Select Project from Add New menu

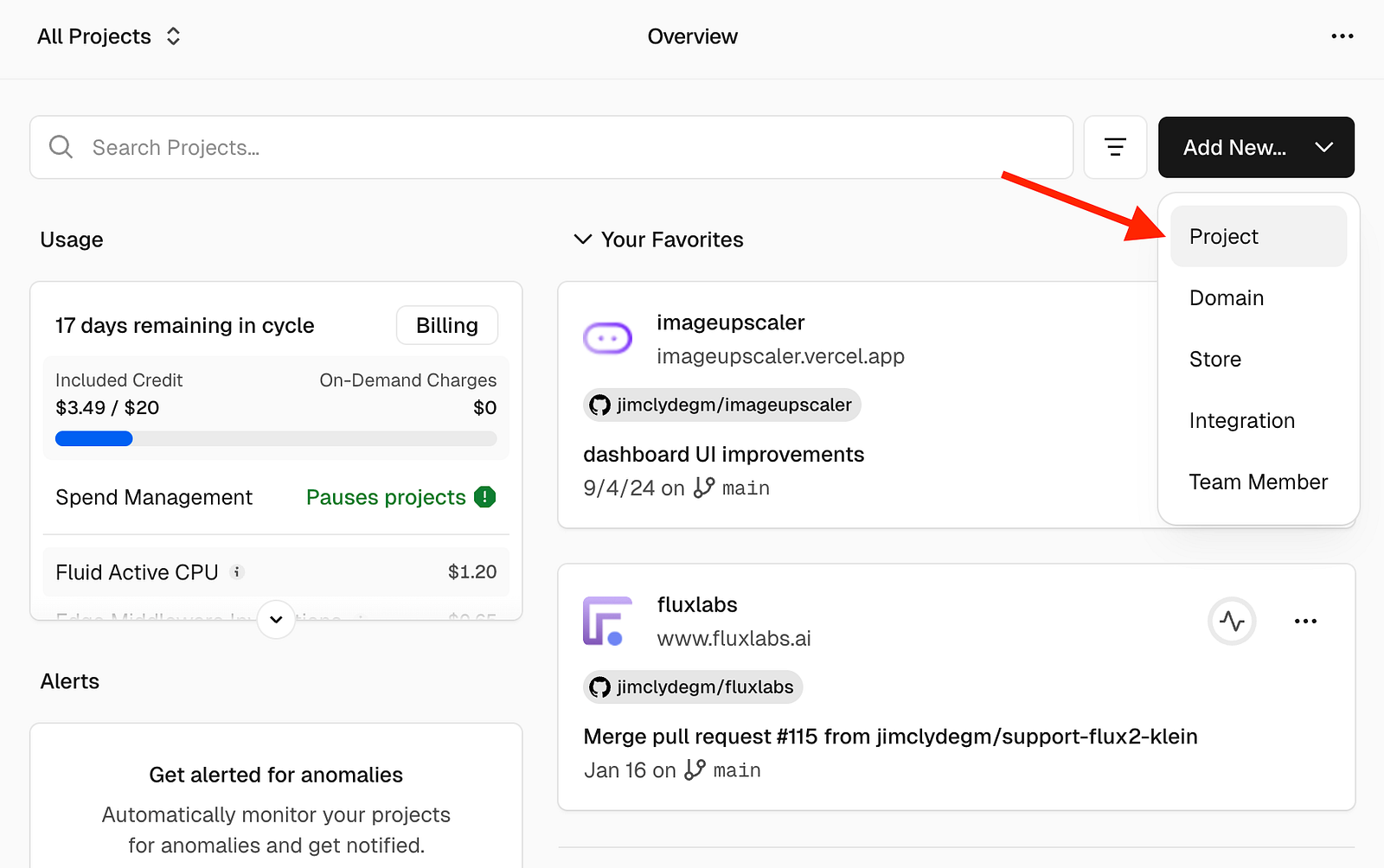1259,236
